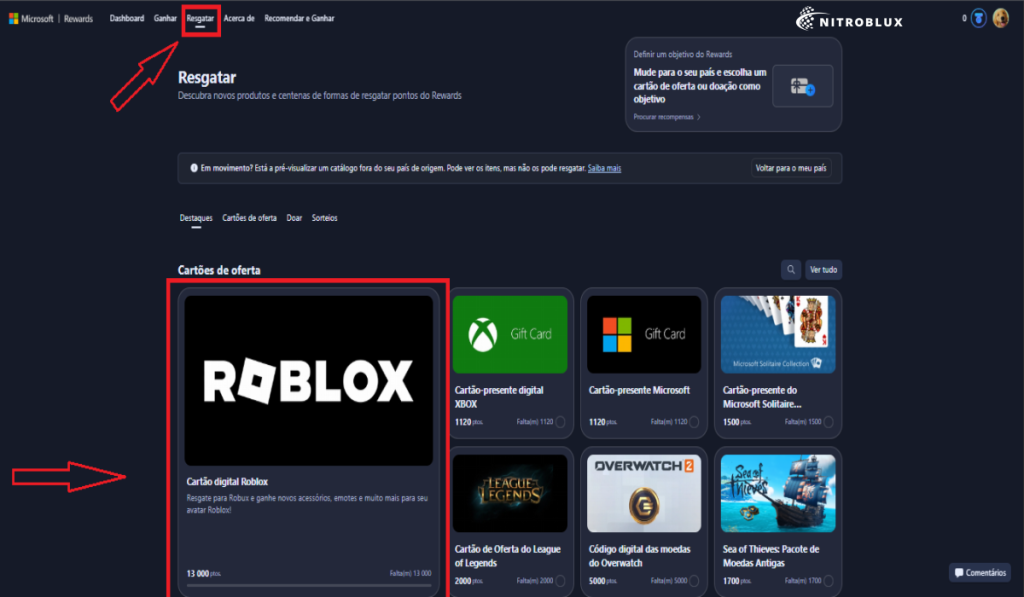Screen dimensions: 1024x597
Task: Select the Resgatar tab
Action: click(x=200, y=18)
